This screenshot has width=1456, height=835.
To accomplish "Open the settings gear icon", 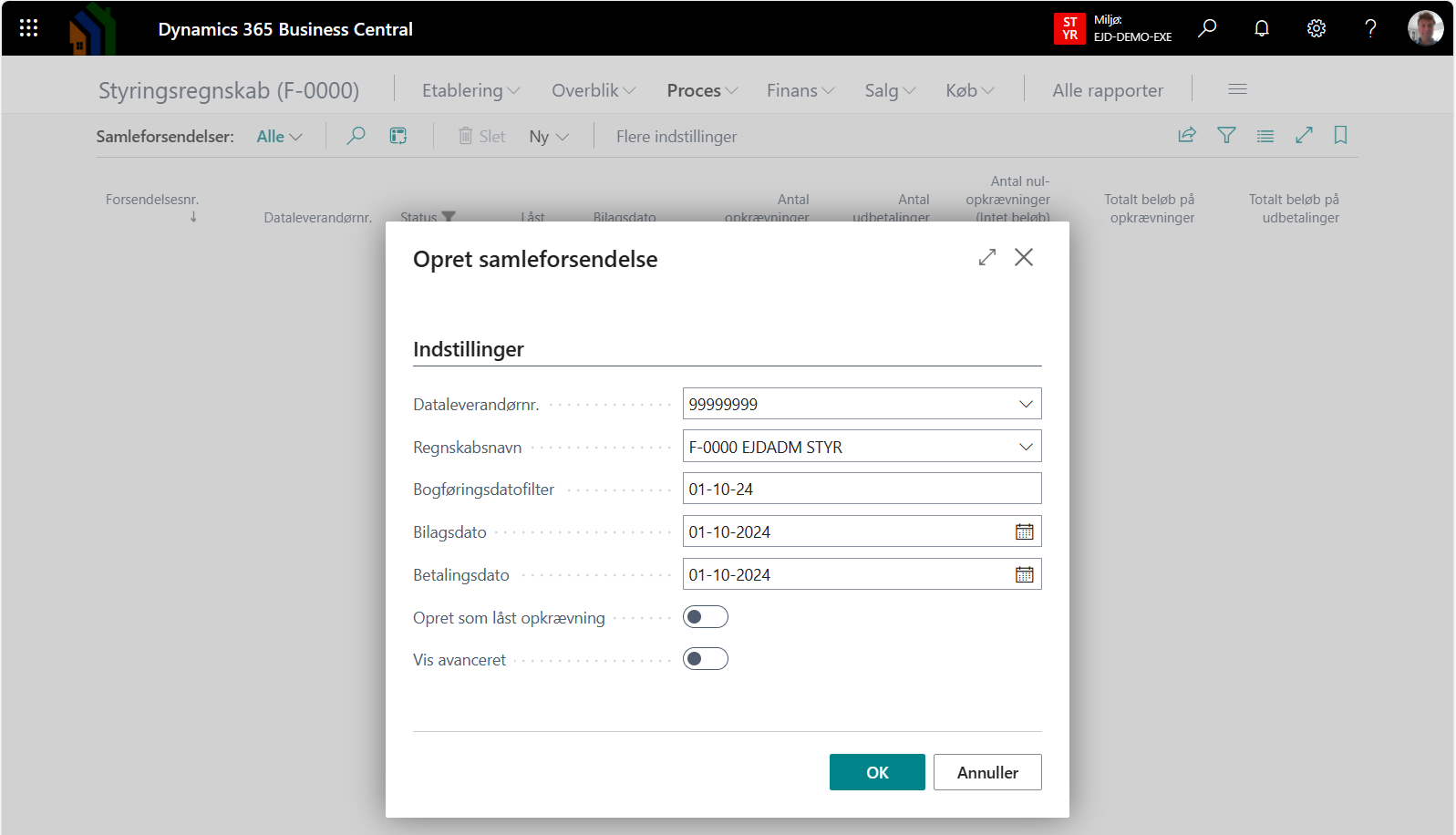I will [1316, 28].
